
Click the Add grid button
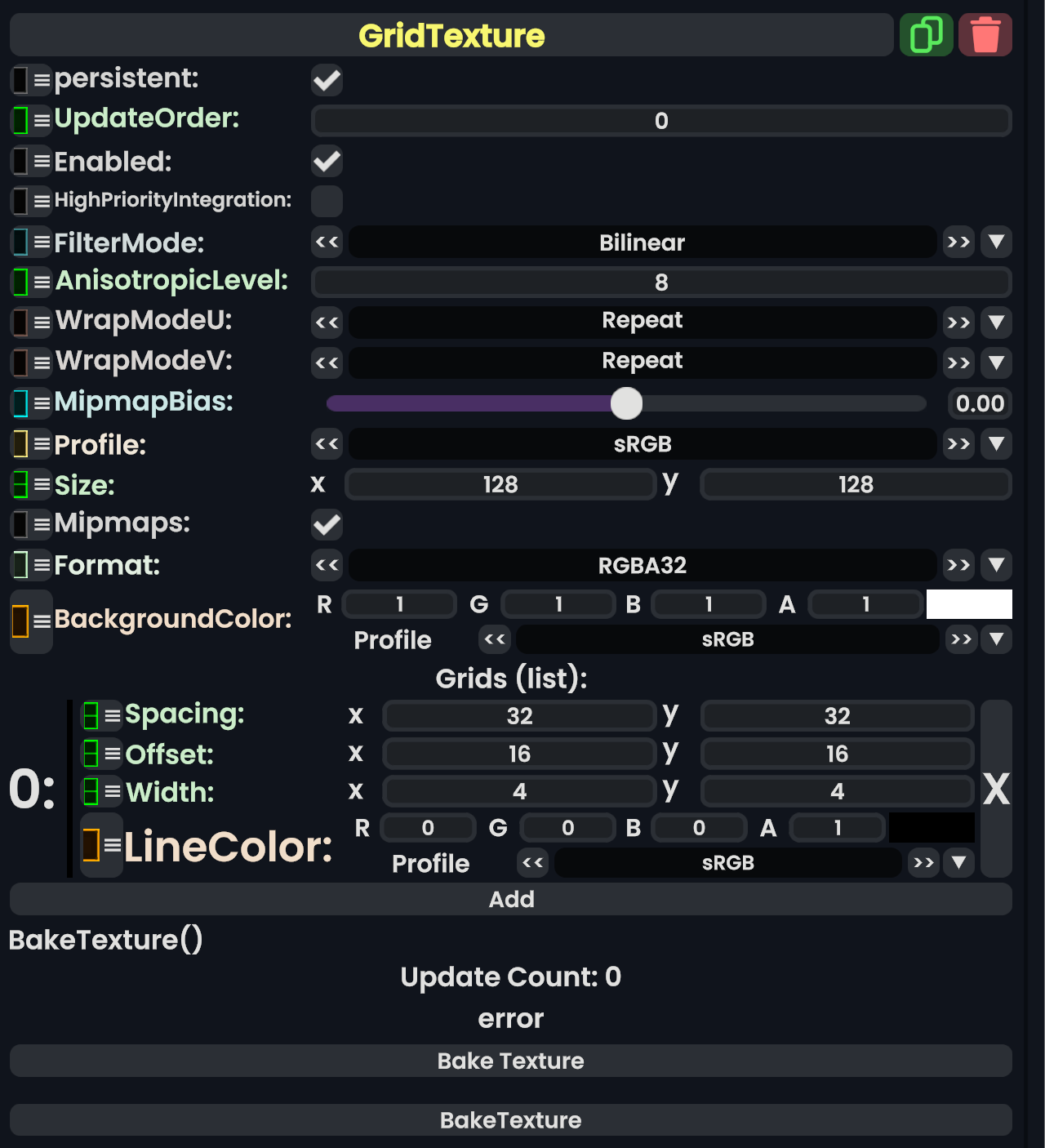pyautogui.click(x=511, y=900)
